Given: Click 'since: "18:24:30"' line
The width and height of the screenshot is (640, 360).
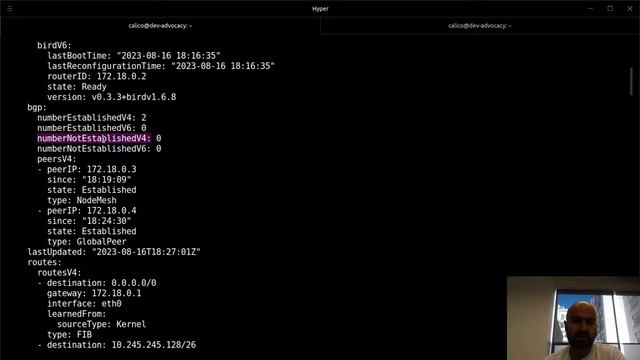Looking at the screenshot, I should click(89, 221).
